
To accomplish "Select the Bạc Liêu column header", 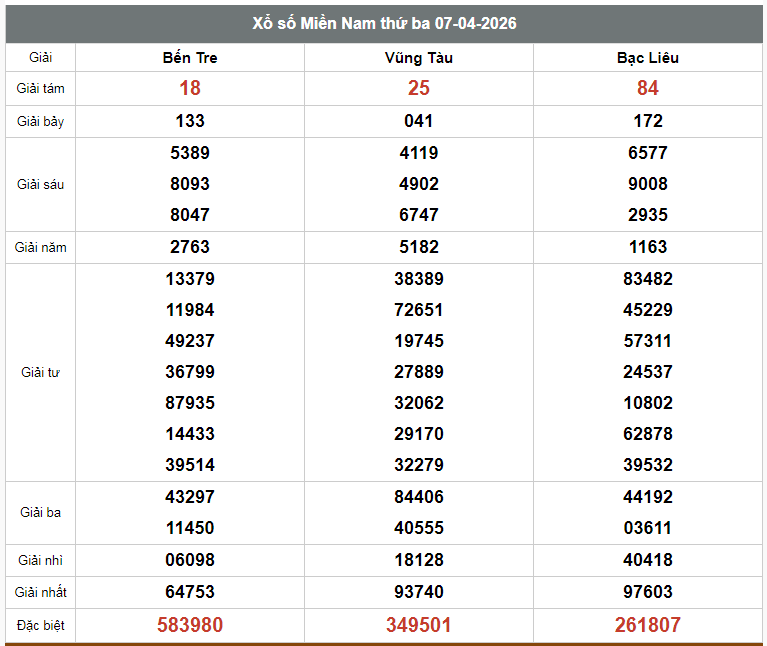I will coord(647,58).
